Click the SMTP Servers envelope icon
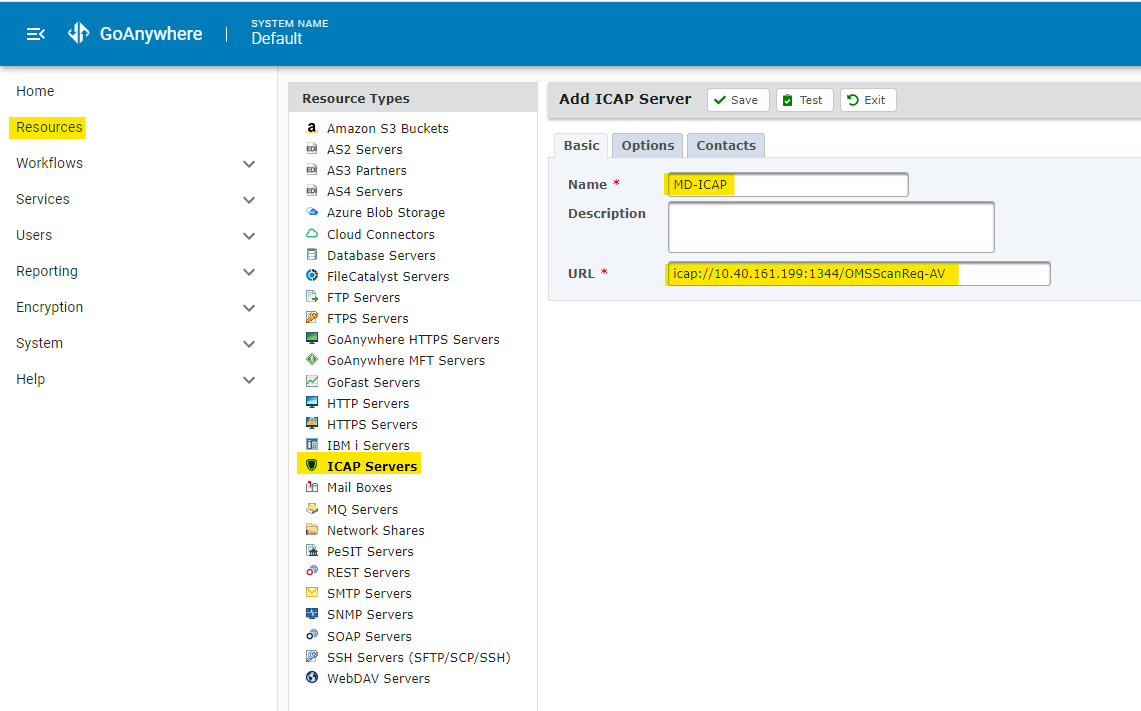Viewport: 1141px width, 711px height. click(x=312, y=593)
